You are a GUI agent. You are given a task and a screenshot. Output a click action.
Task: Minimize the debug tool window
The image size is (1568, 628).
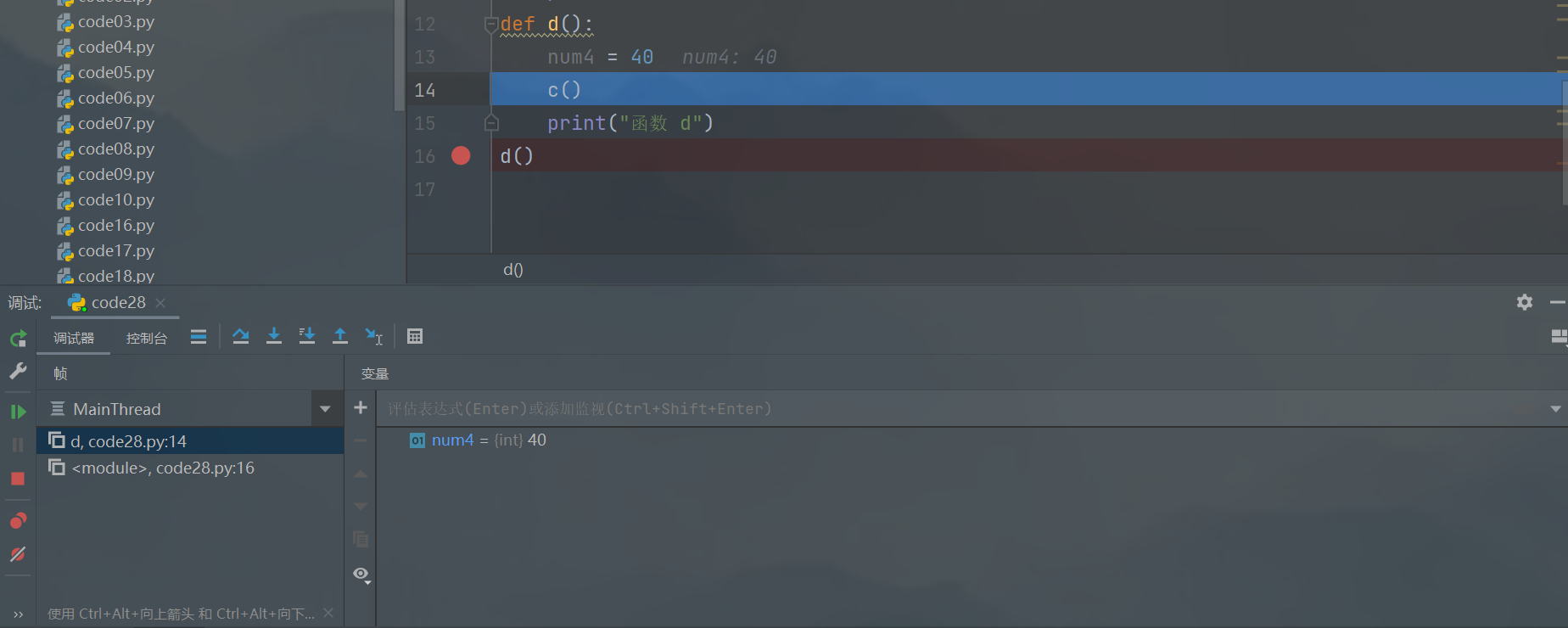[x=1557, y=302]
